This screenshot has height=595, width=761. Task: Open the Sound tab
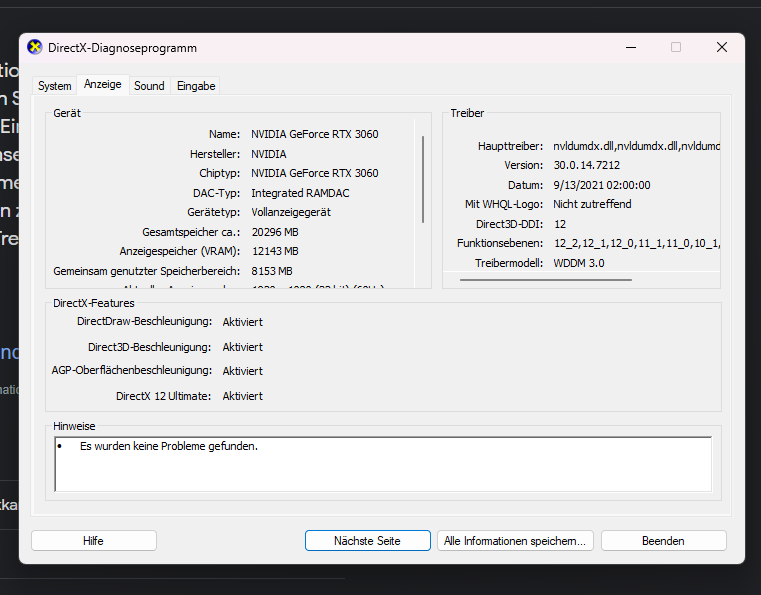tap(149, 86)
